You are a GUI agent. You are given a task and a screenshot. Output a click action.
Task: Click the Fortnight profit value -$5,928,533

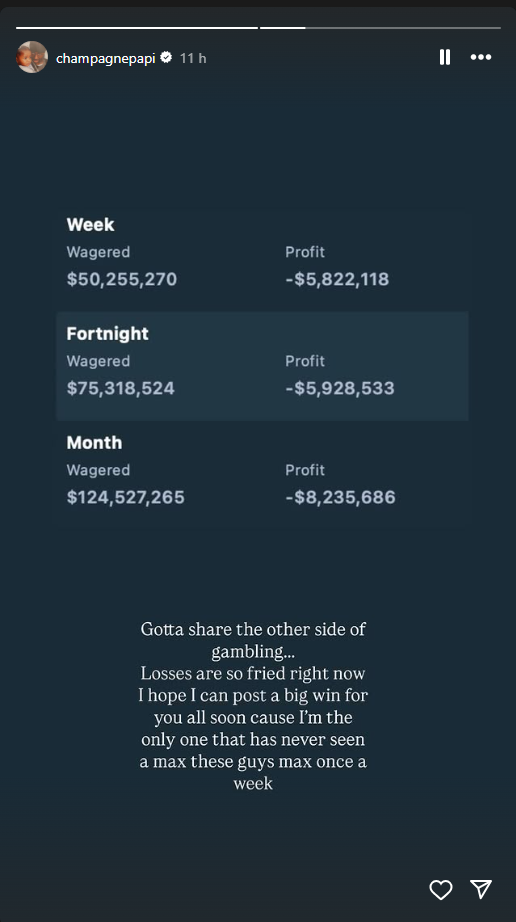340,388
